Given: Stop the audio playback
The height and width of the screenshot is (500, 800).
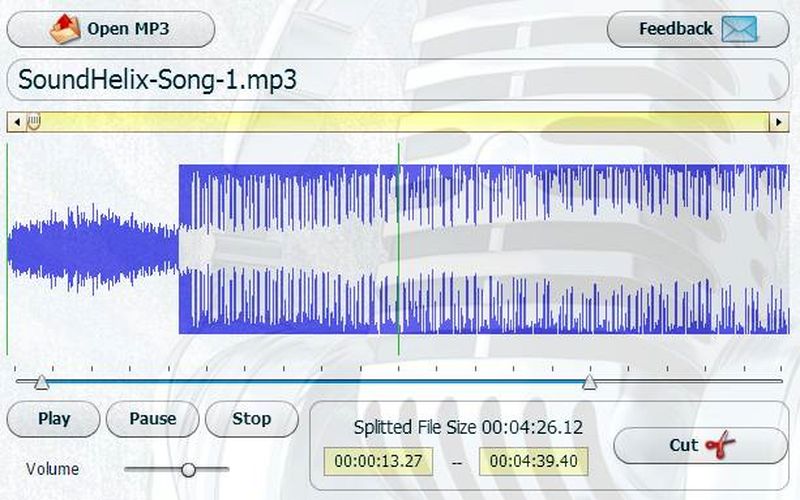Looking at the screenshot, I should click(252, 419).
